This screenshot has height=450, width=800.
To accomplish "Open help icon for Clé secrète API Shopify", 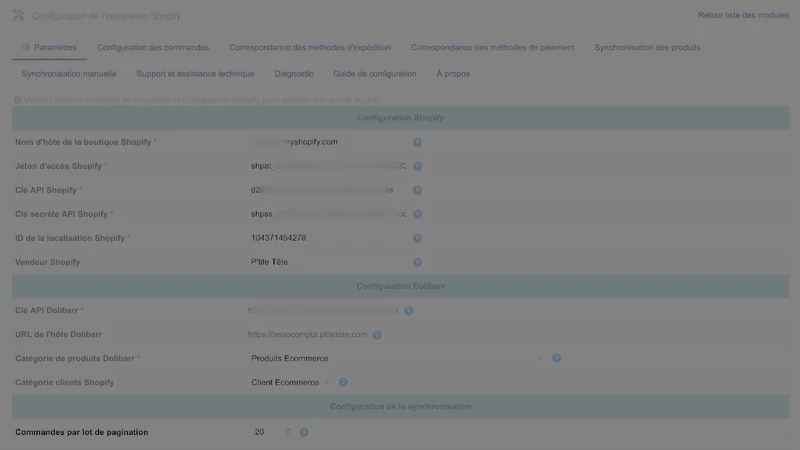I will pyautogui.click(x=417, y=214).
